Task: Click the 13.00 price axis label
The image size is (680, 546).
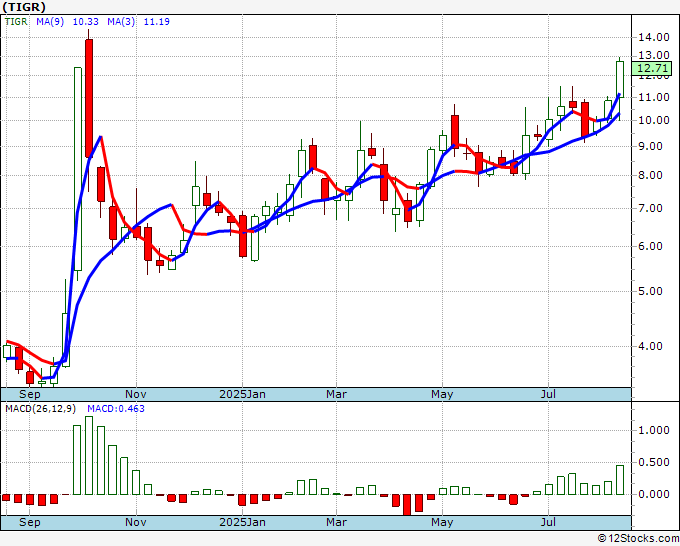Action: click(x=654, y=56)
